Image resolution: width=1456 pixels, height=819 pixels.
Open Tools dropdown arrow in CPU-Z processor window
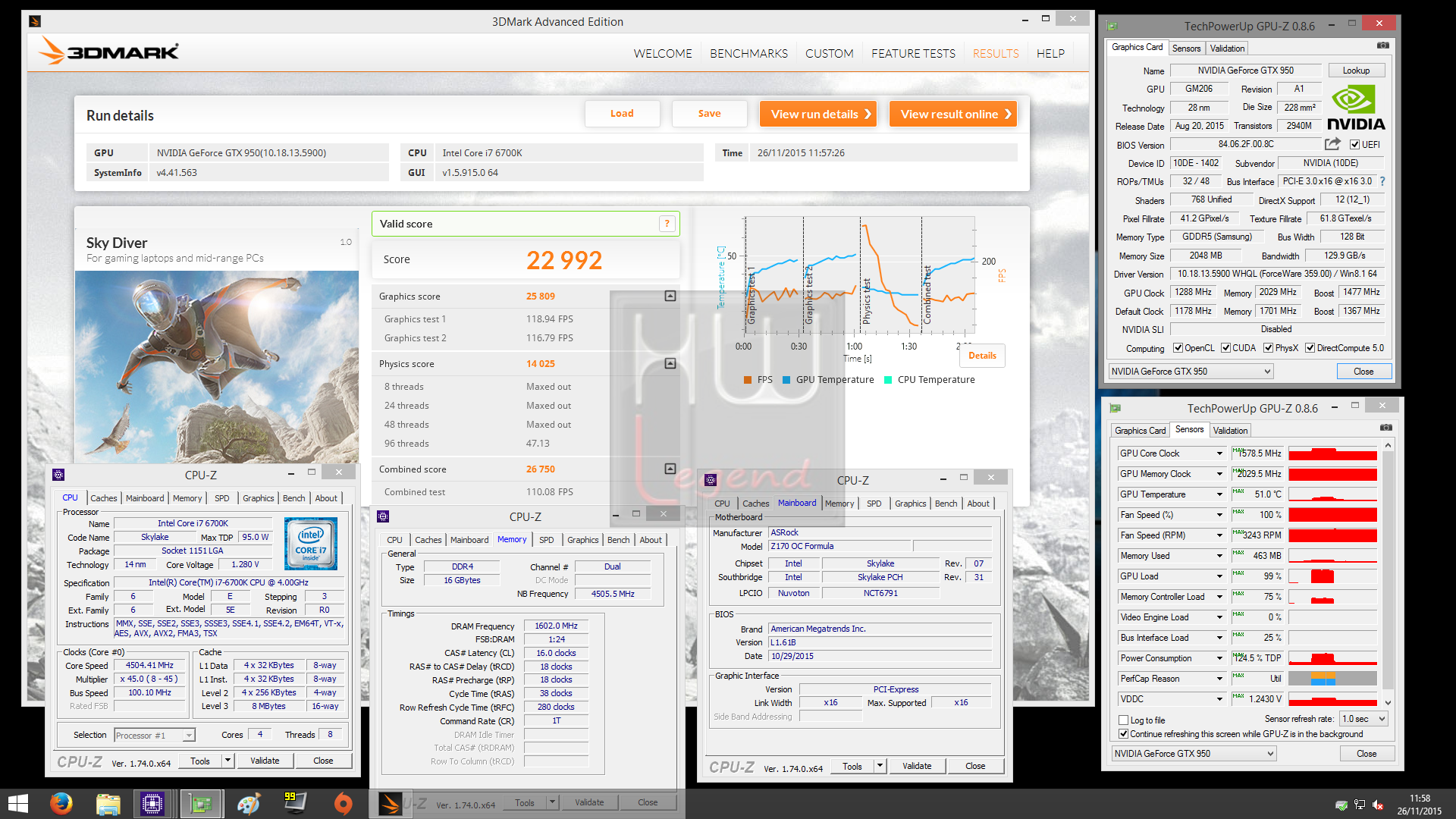point(227,761)
